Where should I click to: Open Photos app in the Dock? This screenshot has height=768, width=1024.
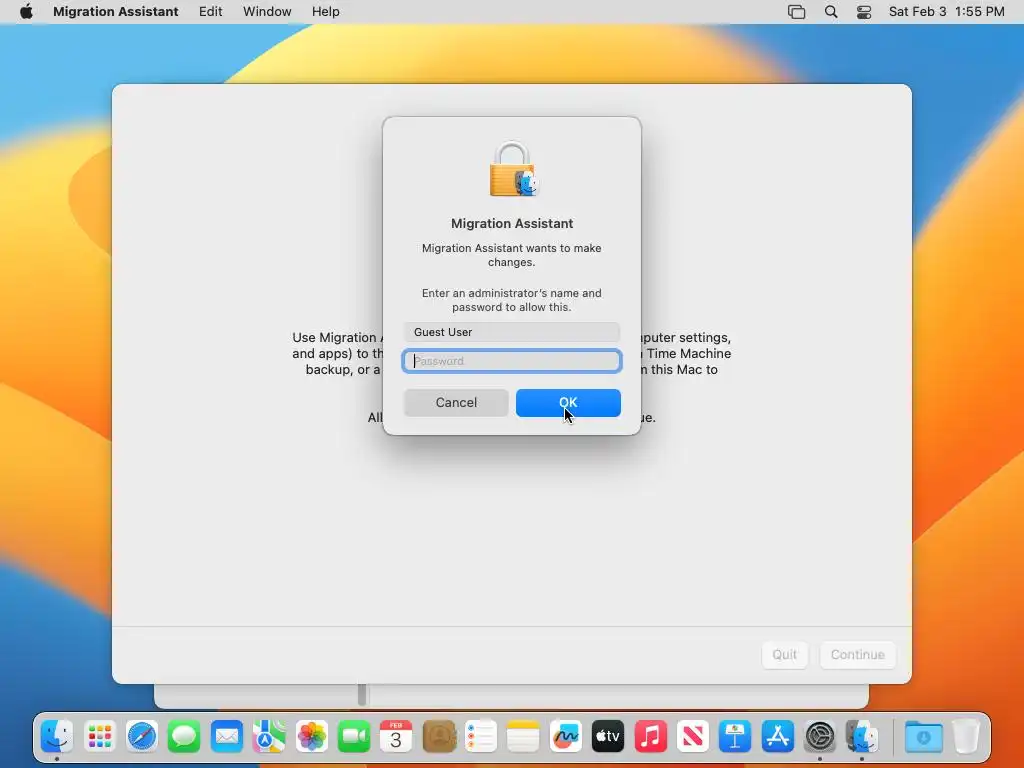312,737
